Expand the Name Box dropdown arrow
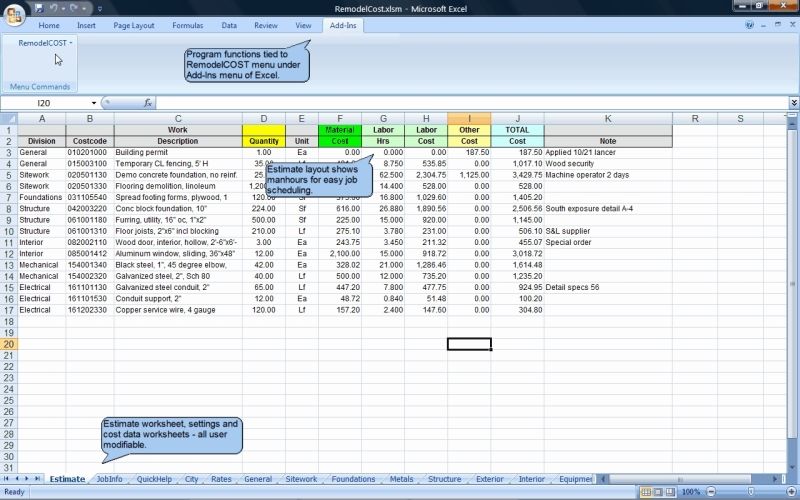This screenshot has height=500, width=800. tap(94, 103)
